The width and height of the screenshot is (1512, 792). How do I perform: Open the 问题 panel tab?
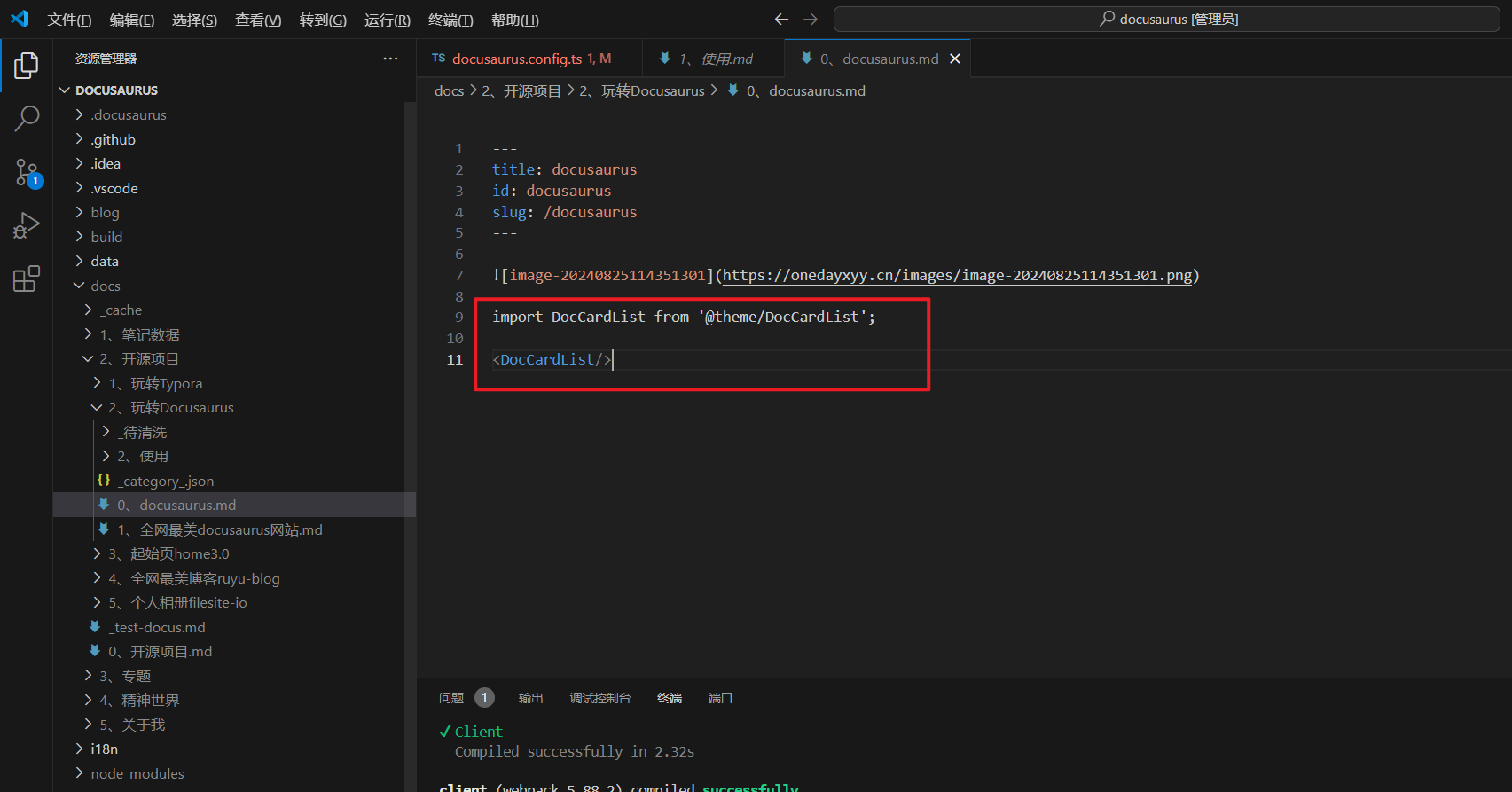451,698
